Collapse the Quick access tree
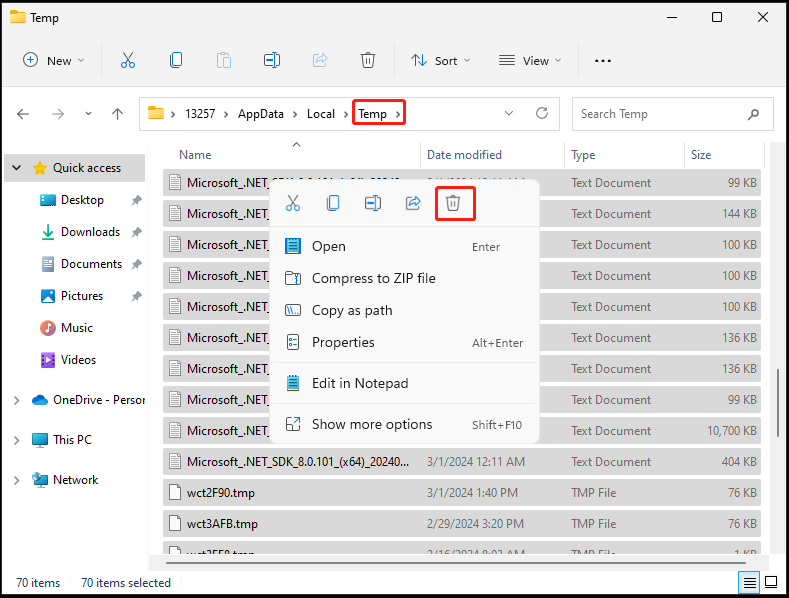Screen dimensions: 789x598 coord(17,168)
